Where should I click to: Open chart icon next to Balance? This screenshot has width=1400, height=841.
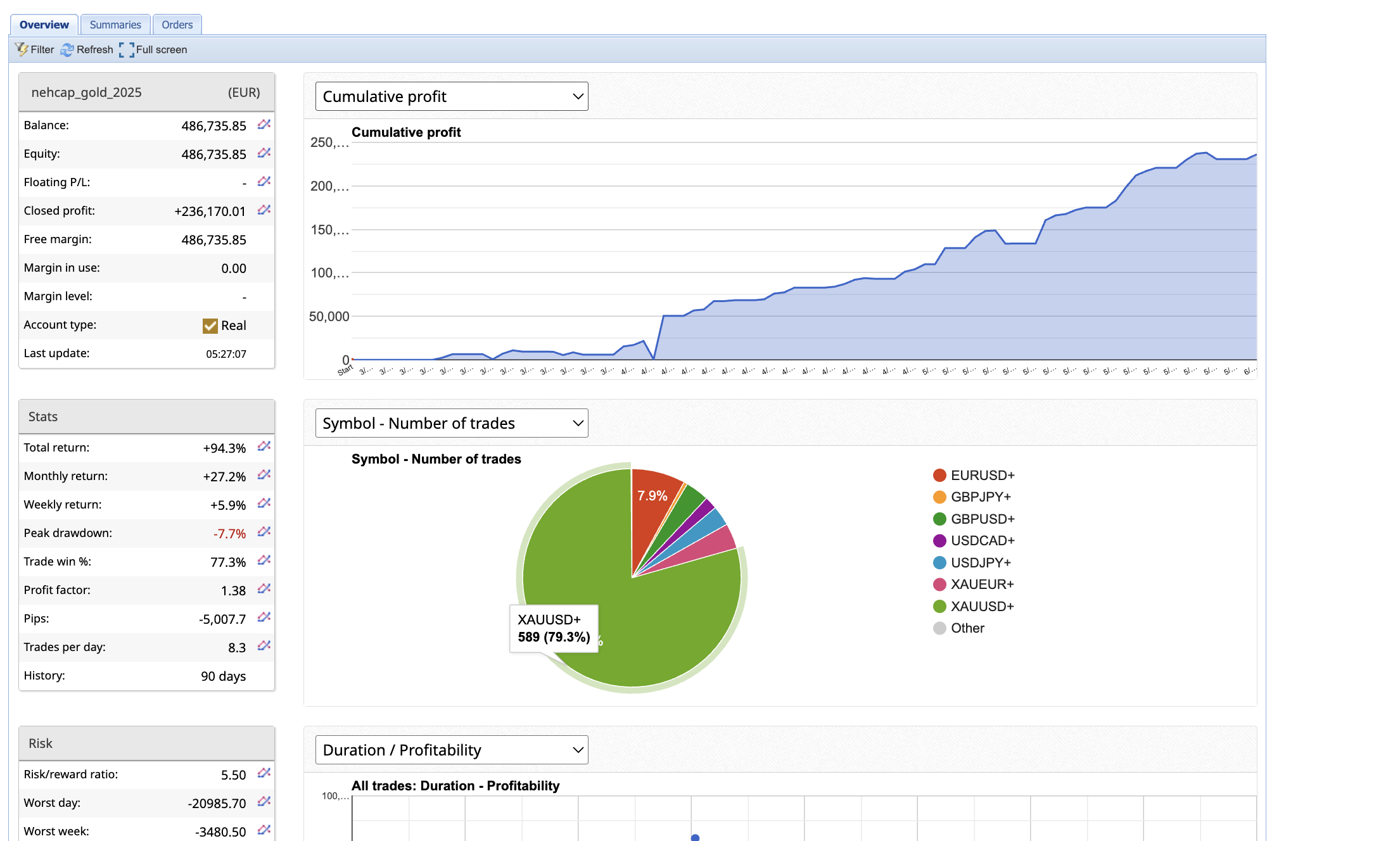click(x=264, y=125)
